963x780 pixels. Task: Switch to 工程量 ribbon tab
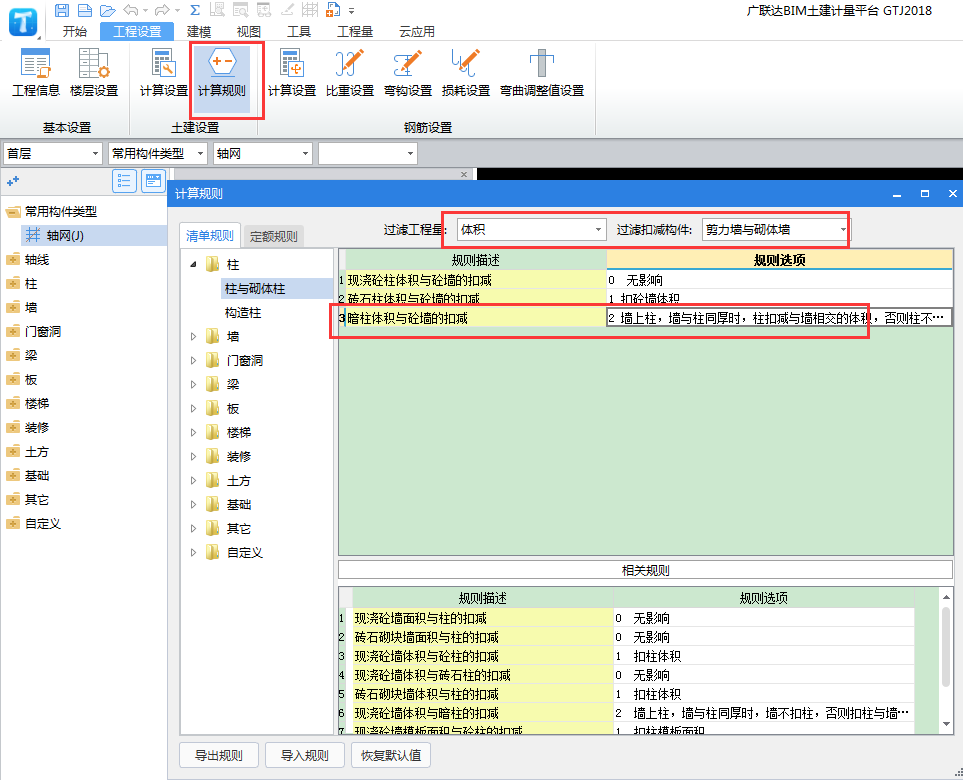(x=355, y=31)
